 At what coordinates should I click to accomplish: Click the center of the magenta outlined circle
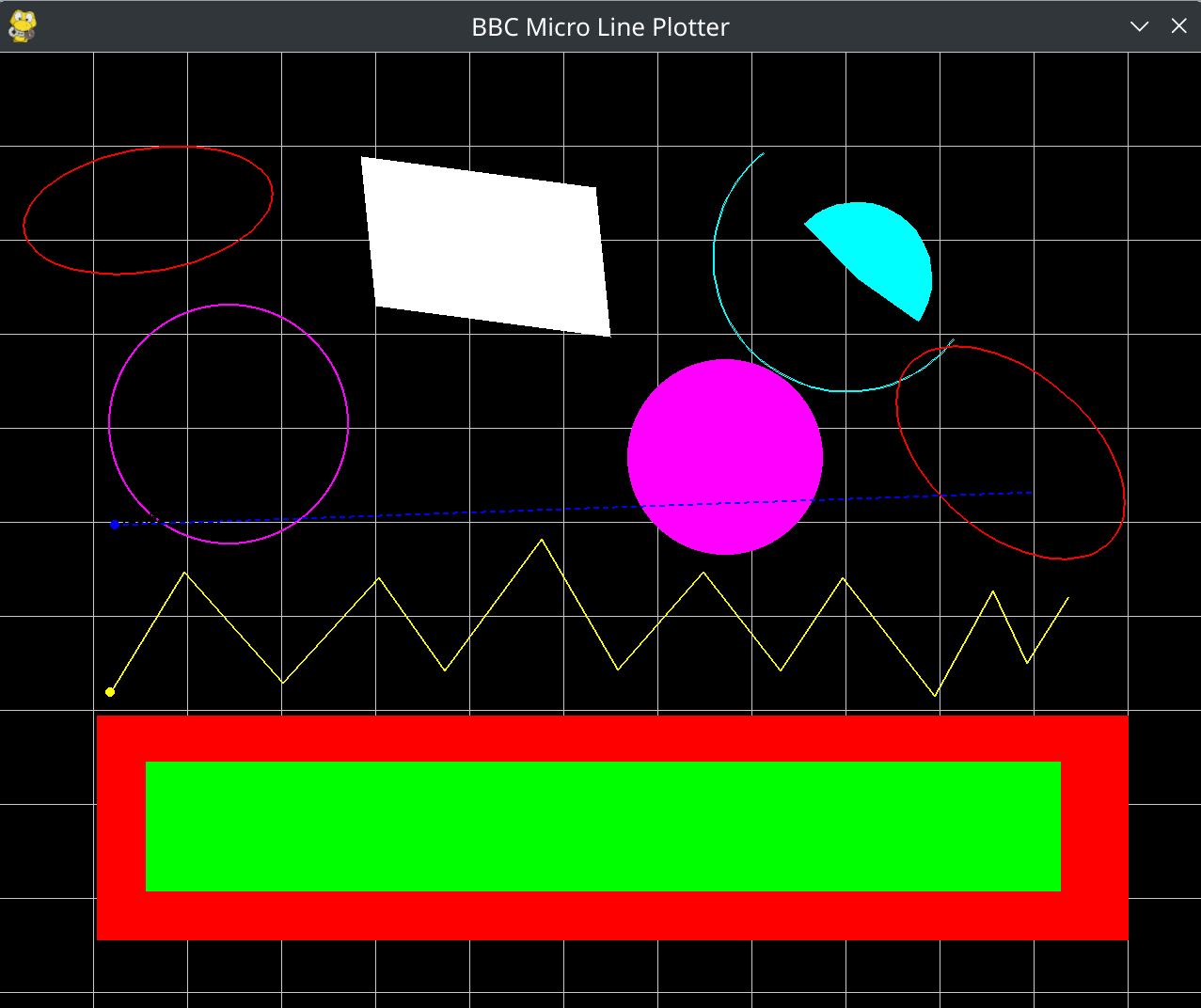click(229, 424)
